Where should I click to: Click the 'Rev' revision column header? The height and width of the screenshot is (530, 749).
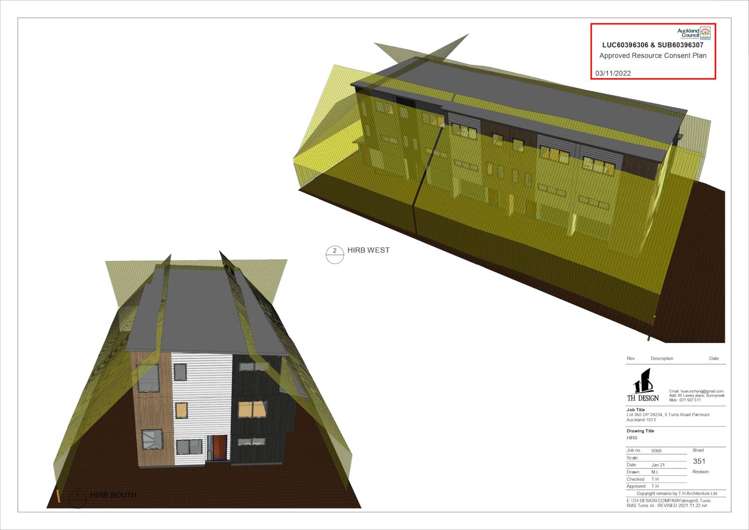tap(631, 358)
